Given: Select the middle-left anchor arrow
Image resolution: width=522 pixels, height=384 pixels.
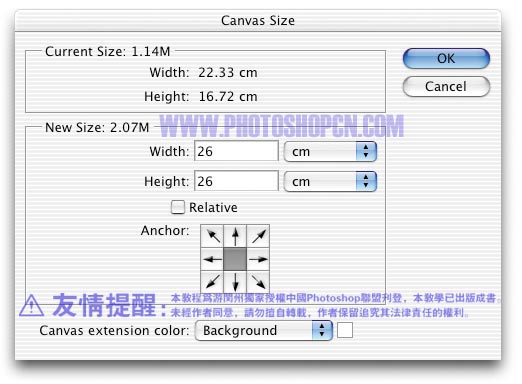Looking at the screenshot, I should point(212,259).
